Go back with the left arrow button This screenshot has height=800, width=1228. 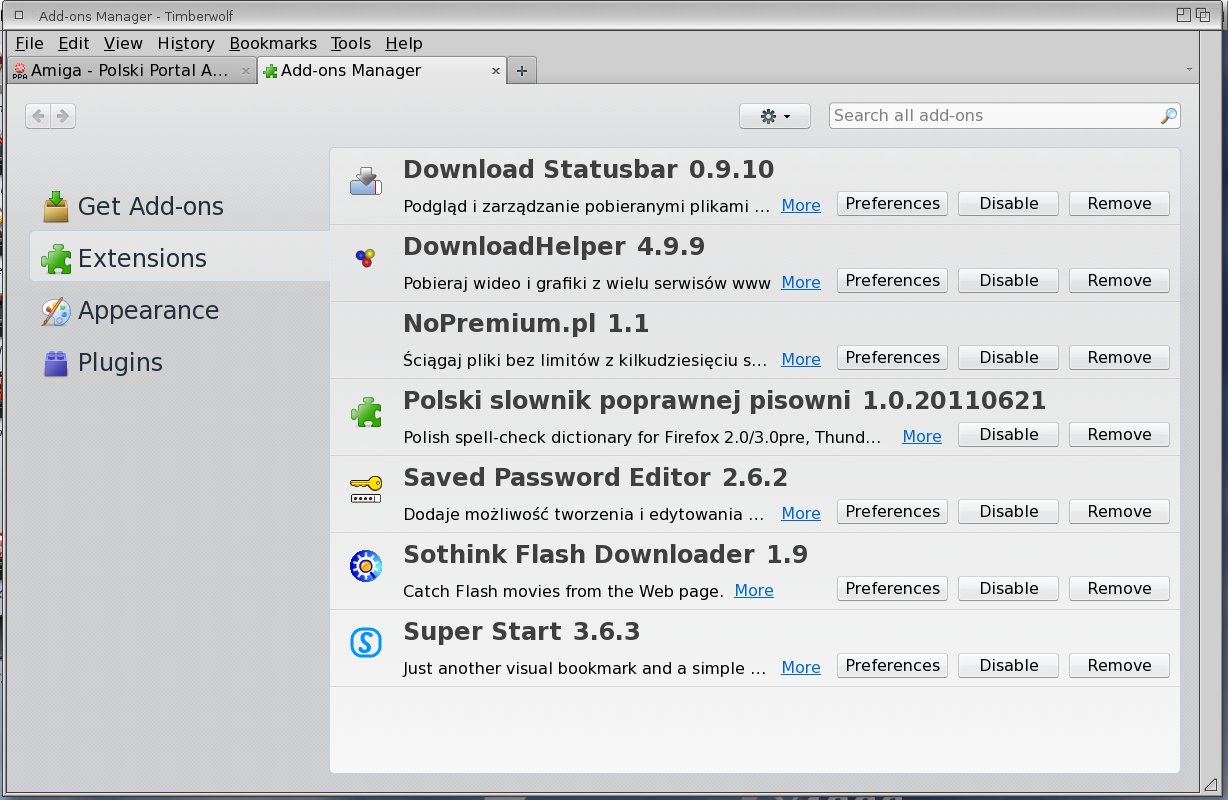click(38, 116)
